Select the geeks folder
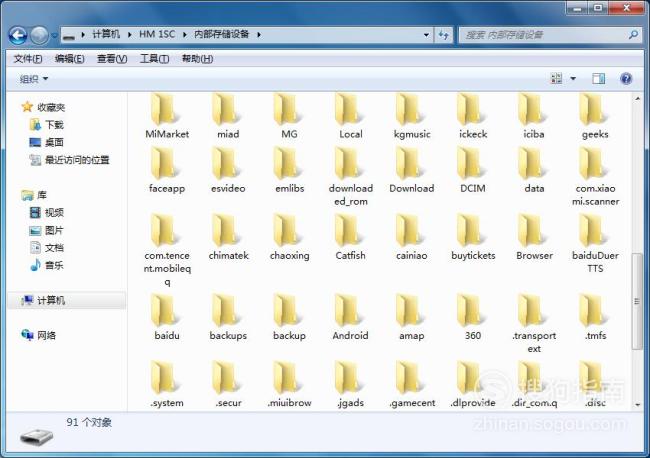Screen dimensions: 650x458 click(x=595, y=117)
